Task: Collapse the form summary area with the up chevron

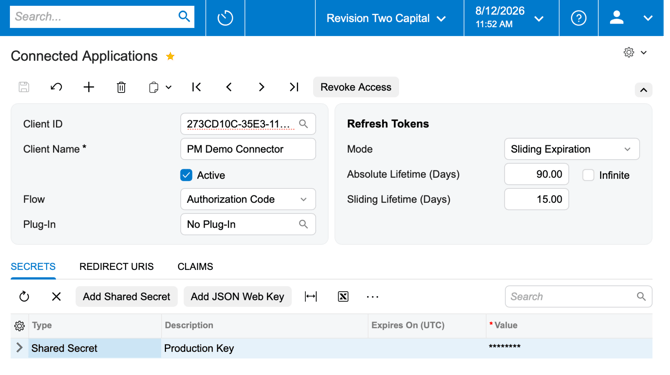Action: pyautogui.click(x=644, y=90)
